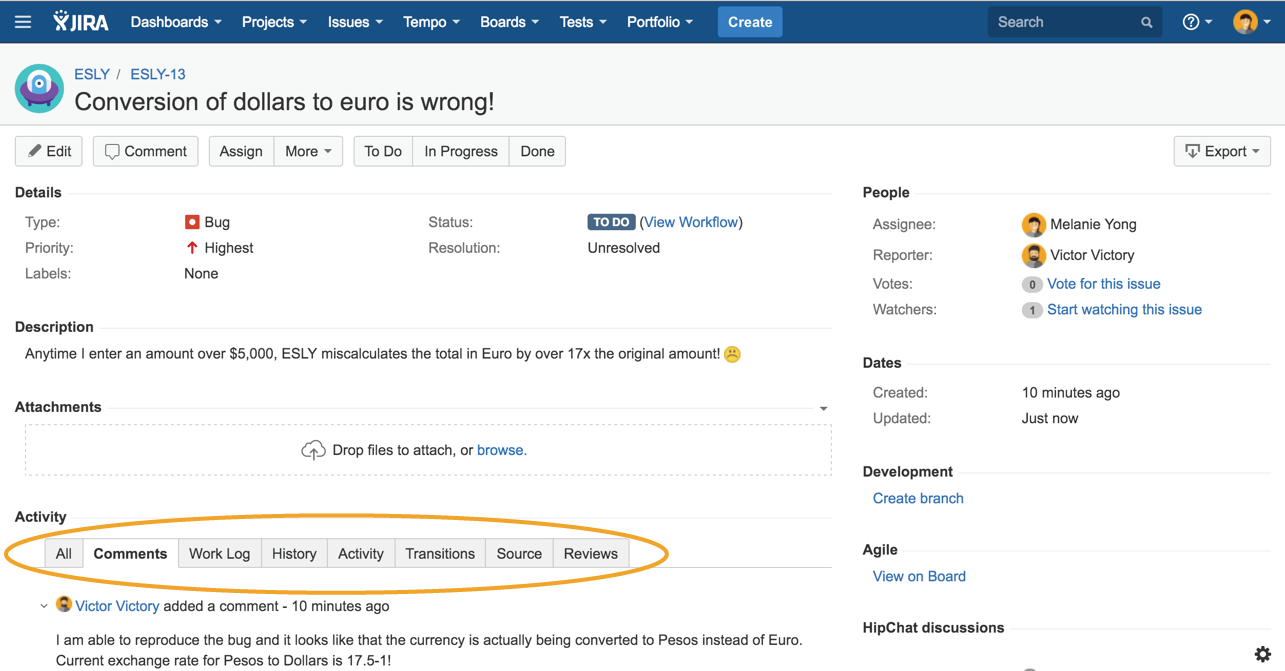This screenshot has width=1285, height=671.
Task: Click the ESLY breadcrumb link
Action: pyautogui.click(x=92, y=74)
